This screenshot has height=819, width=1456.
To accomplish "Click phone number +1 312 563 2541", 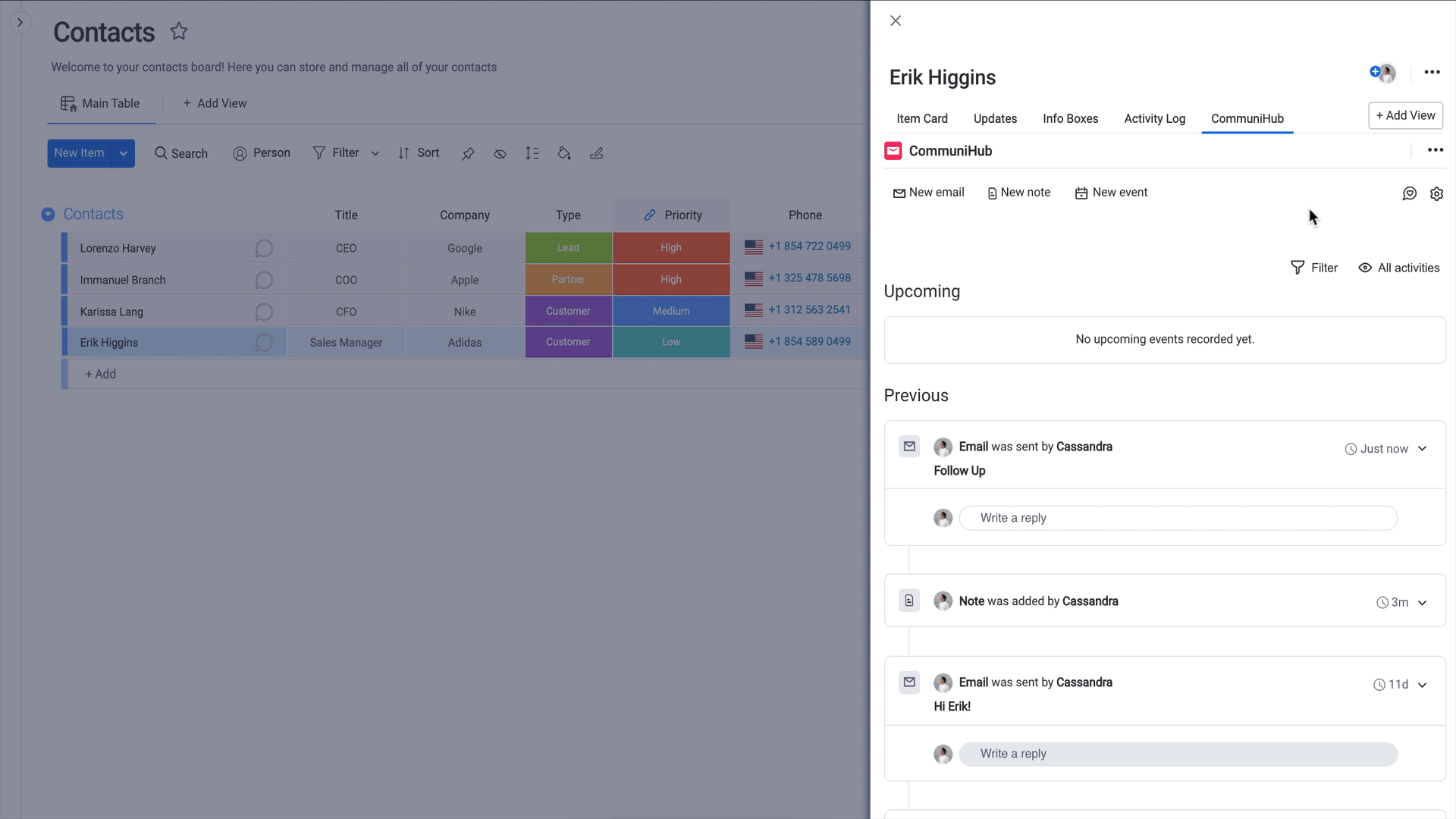I will click(x=809, y=310).
